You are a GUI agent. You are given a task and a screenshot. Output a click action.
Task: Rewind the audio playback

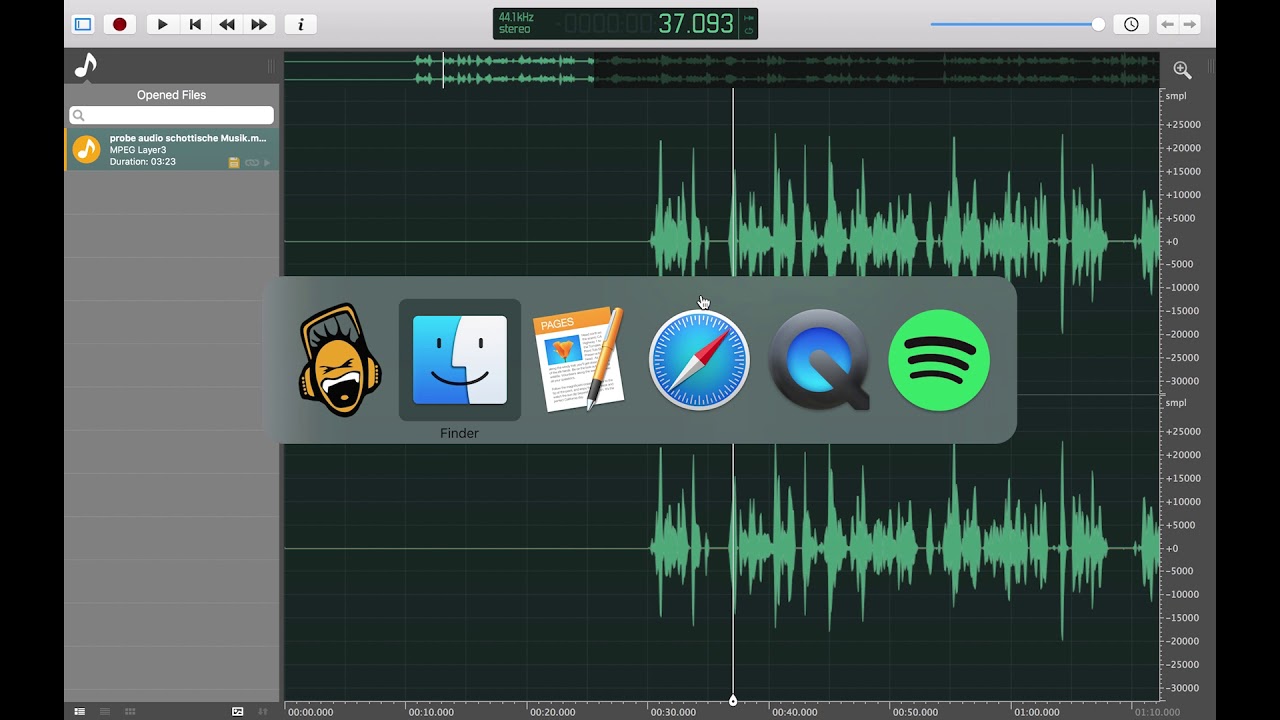coord(227,24)
